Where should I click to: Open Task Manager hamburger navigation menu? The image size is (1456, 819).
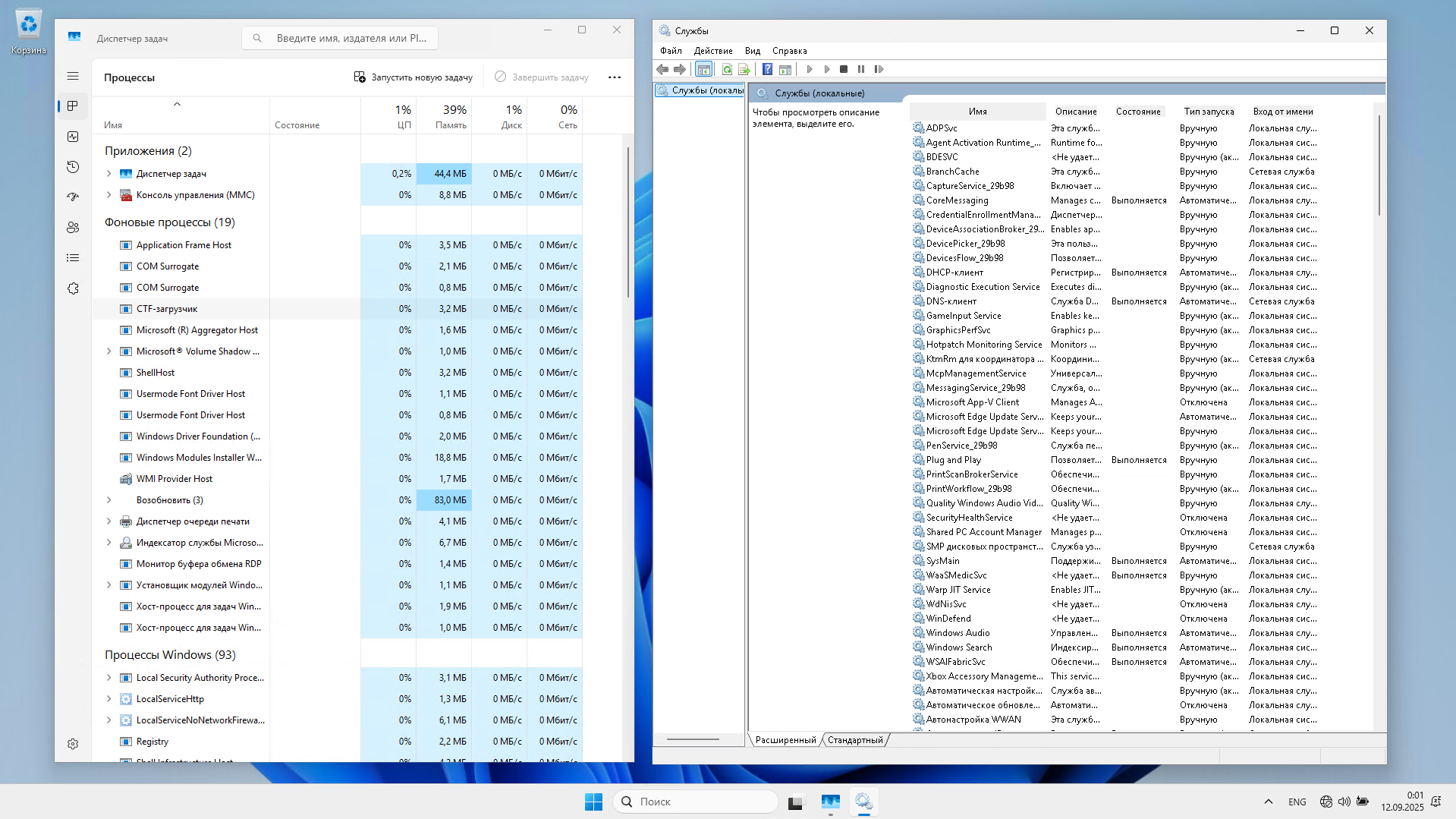(73, 76)
